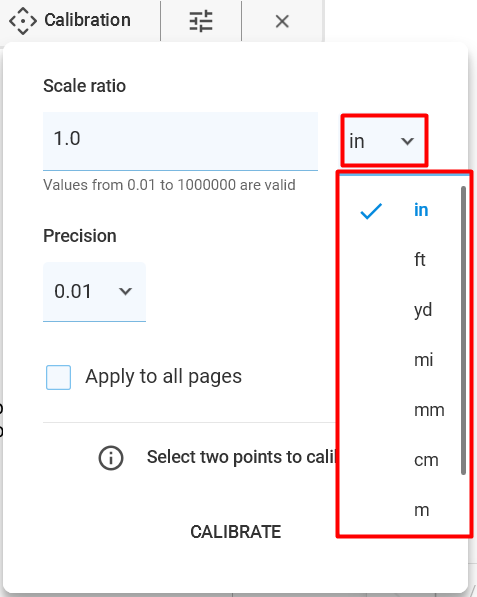Select cm unit option
This screenshot has width=477, height=597.
point(426,460)
